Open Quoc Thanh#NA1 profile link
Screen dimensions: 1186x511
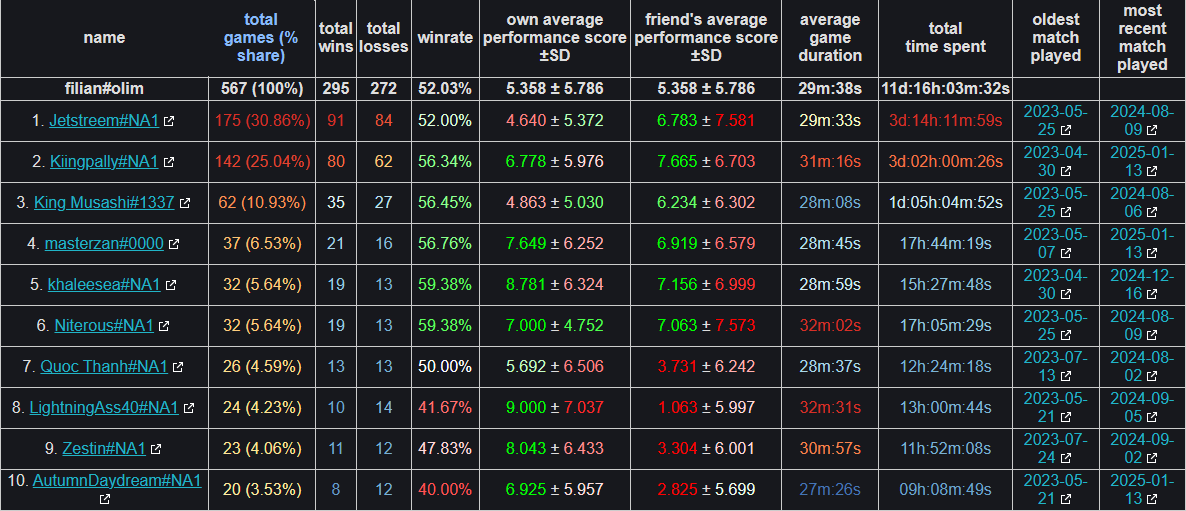pyautogui.click(x=104, y=367)
